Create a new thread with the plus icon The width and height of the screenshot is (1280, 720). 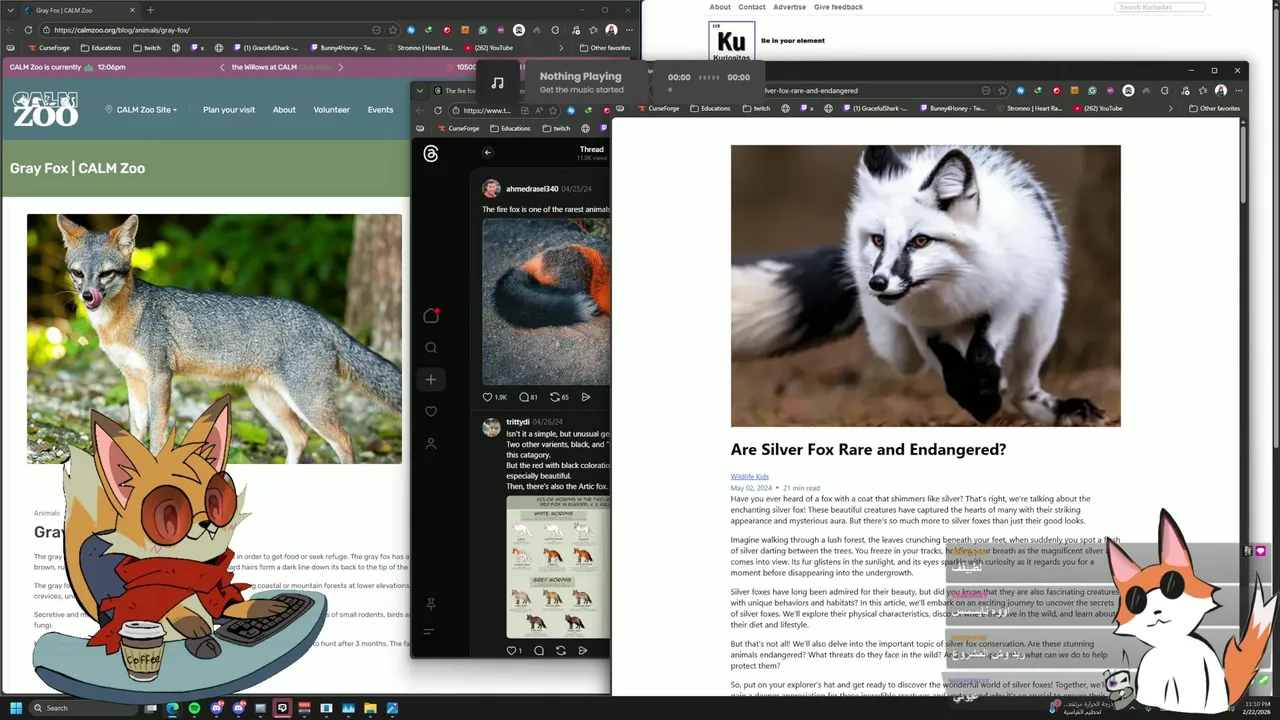(431, 379)
